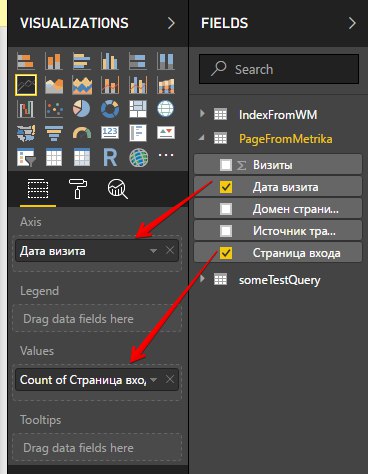The image size is (368, 474).
Task: Click the Домен страни... field name
Action: point(296,209)
